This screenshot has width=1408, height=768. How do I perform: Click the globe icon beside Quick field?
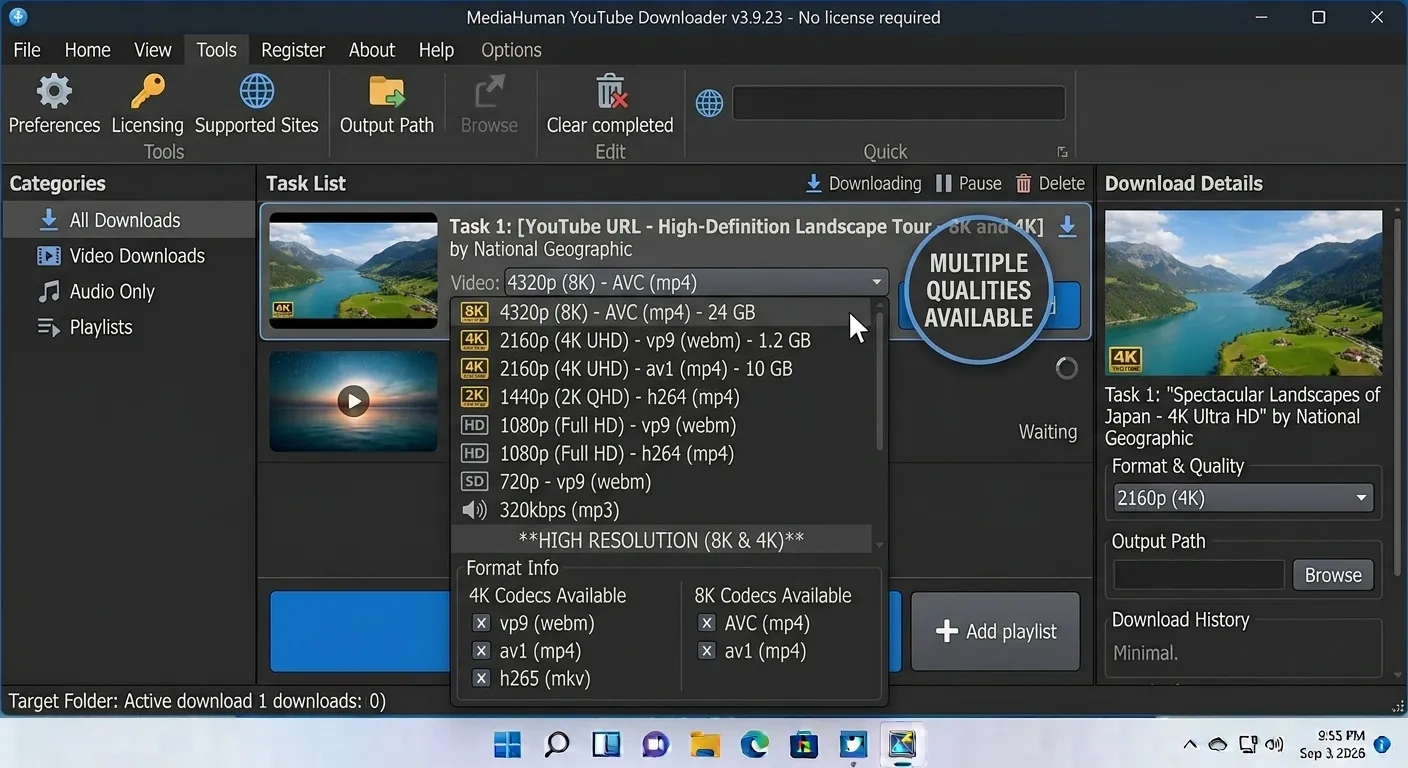709,103
